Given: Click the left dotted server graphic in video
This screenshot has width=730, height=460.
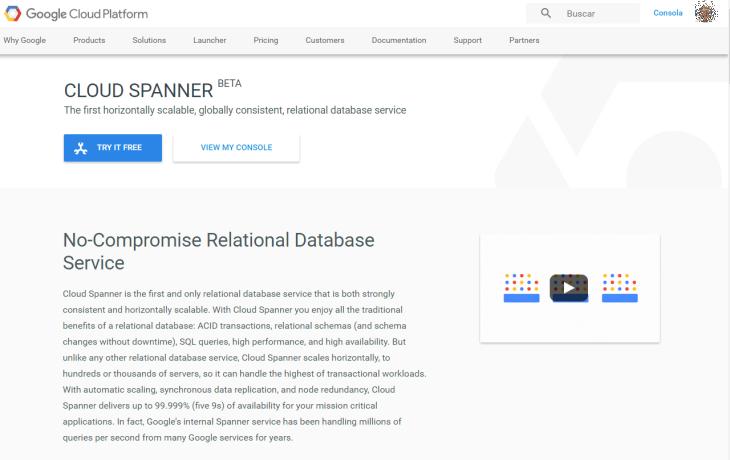Looking at the screenshot, I should pos(521,288).
